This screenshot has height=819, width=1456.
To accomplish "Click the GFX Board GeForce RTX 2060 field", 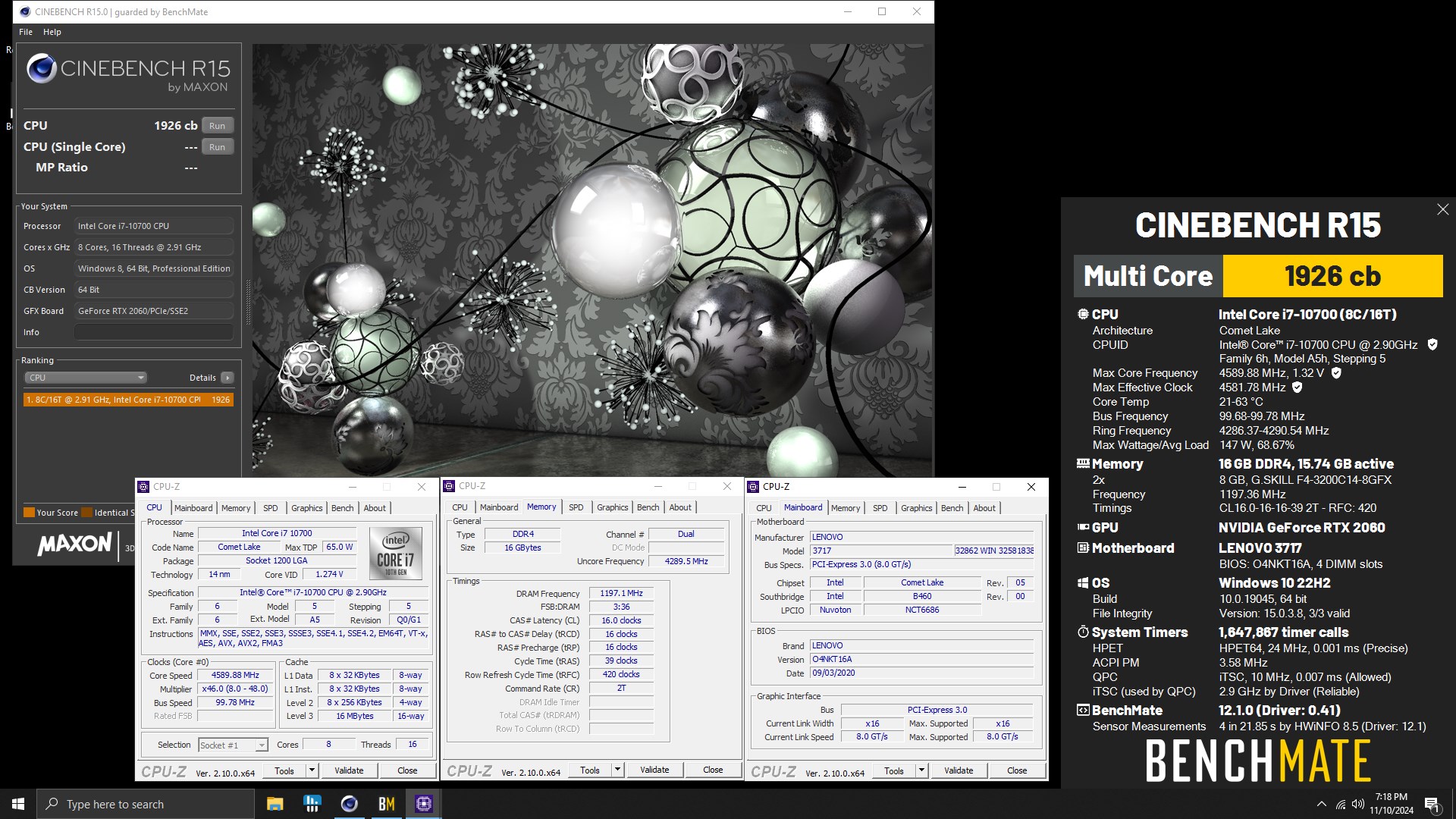I will [154, 311].
